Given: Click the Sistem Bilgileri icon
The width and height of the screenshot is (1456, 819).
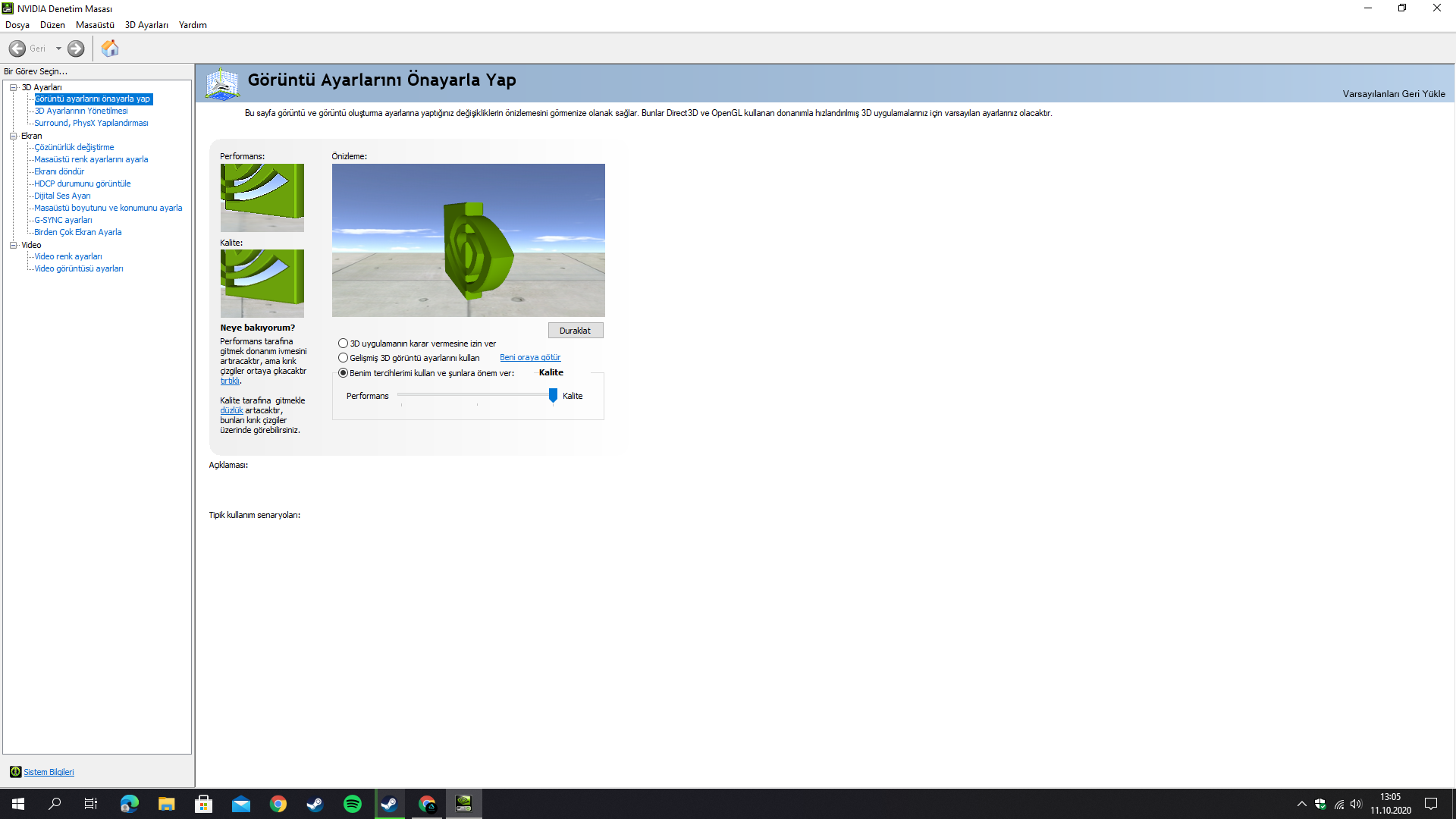Looking at the screenshot, I should pos(15,772).
